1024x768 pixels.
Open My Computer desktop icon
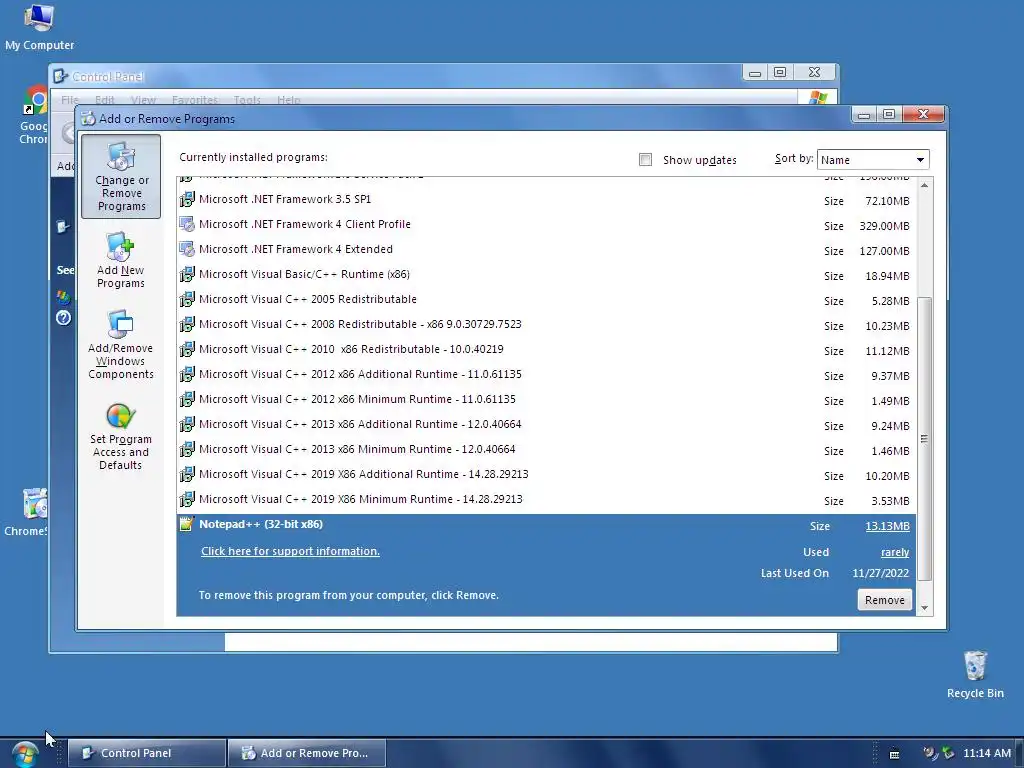(x=39, y=27)
